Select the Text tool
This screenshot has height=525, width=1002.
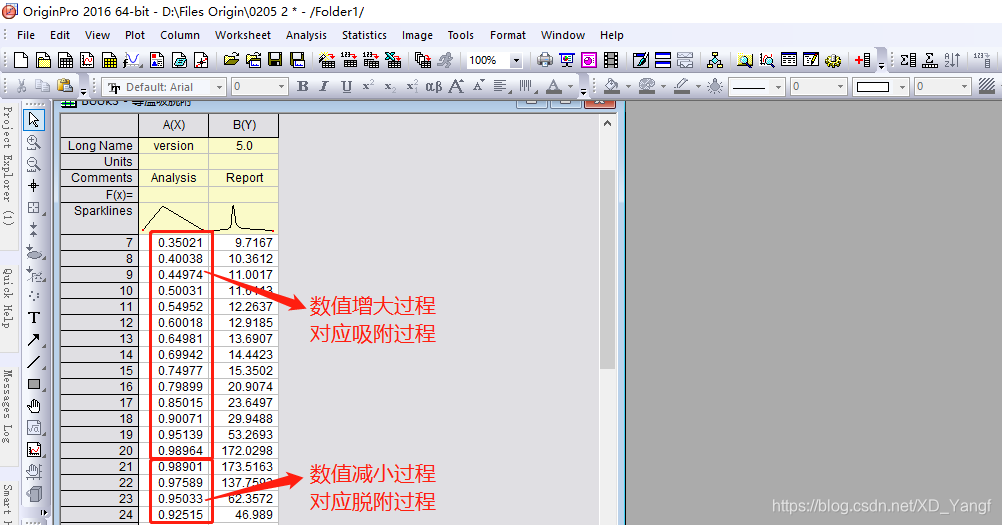[x=34, y=317]
